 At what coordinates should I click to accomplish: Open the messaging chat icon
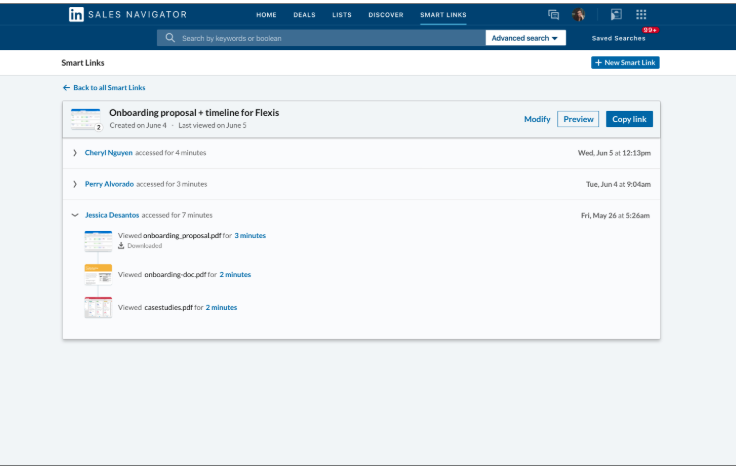click(x=553, y=15)
